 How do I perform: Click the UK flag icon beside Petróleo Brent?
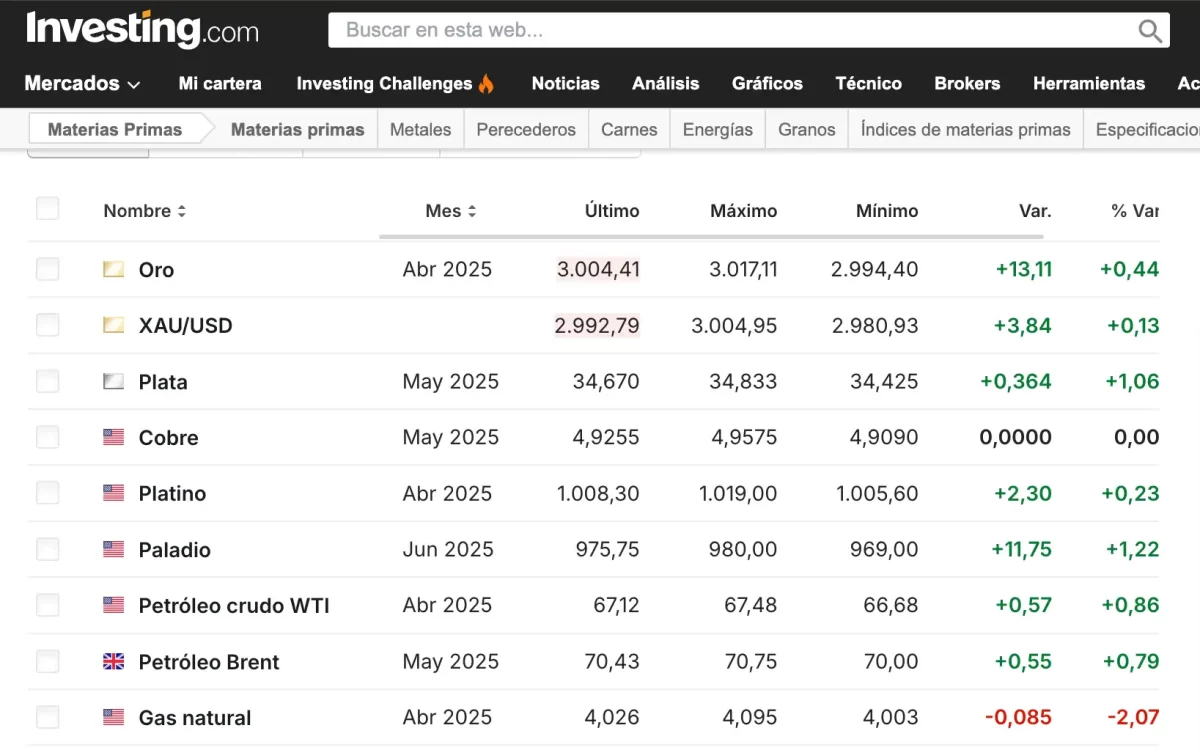114,661
